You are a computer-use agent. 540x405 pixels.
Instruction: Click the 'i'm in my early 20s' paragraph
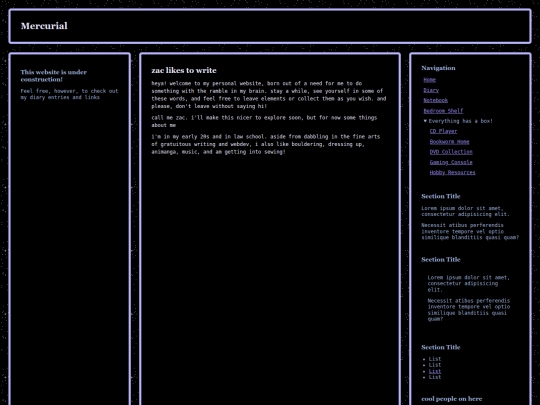point(266,144)
